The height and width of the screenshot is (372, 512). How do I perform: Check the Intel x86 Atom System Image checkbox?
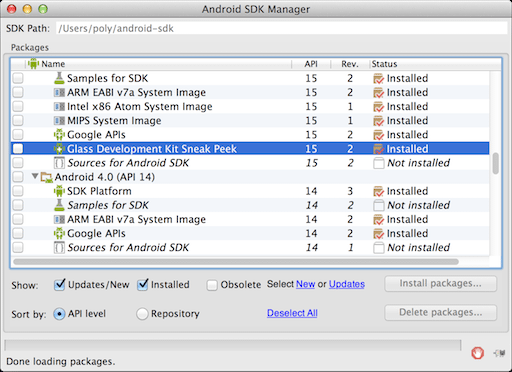(18, 106)
